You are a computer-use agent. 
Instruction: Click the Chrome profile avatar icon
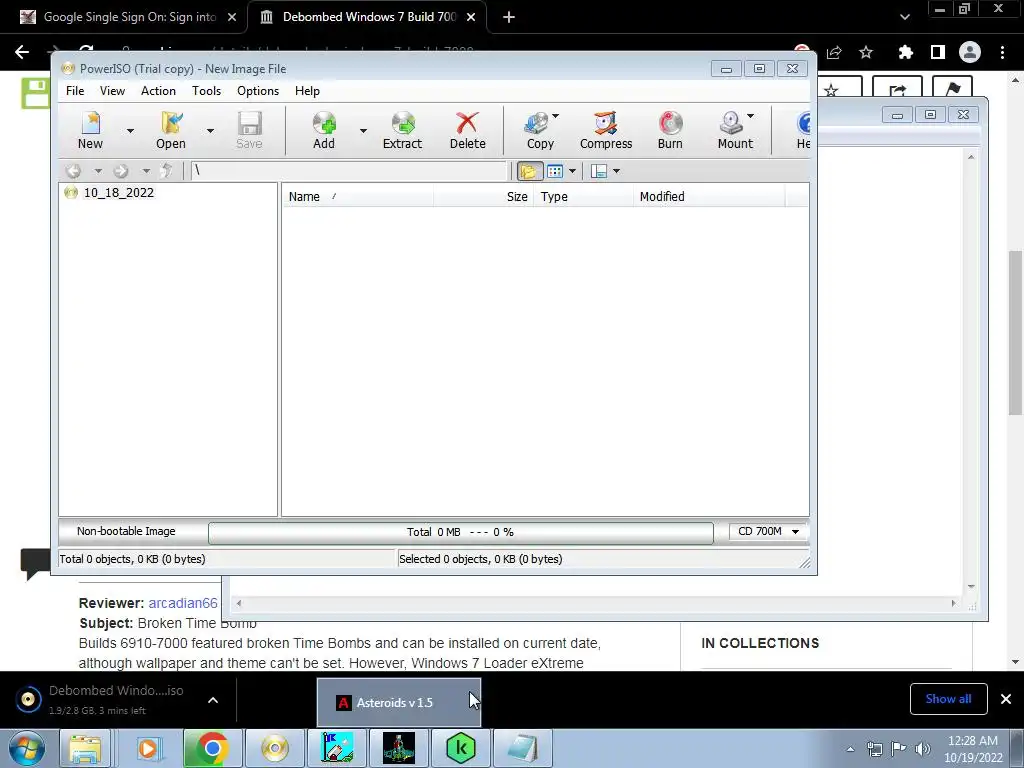970,52
